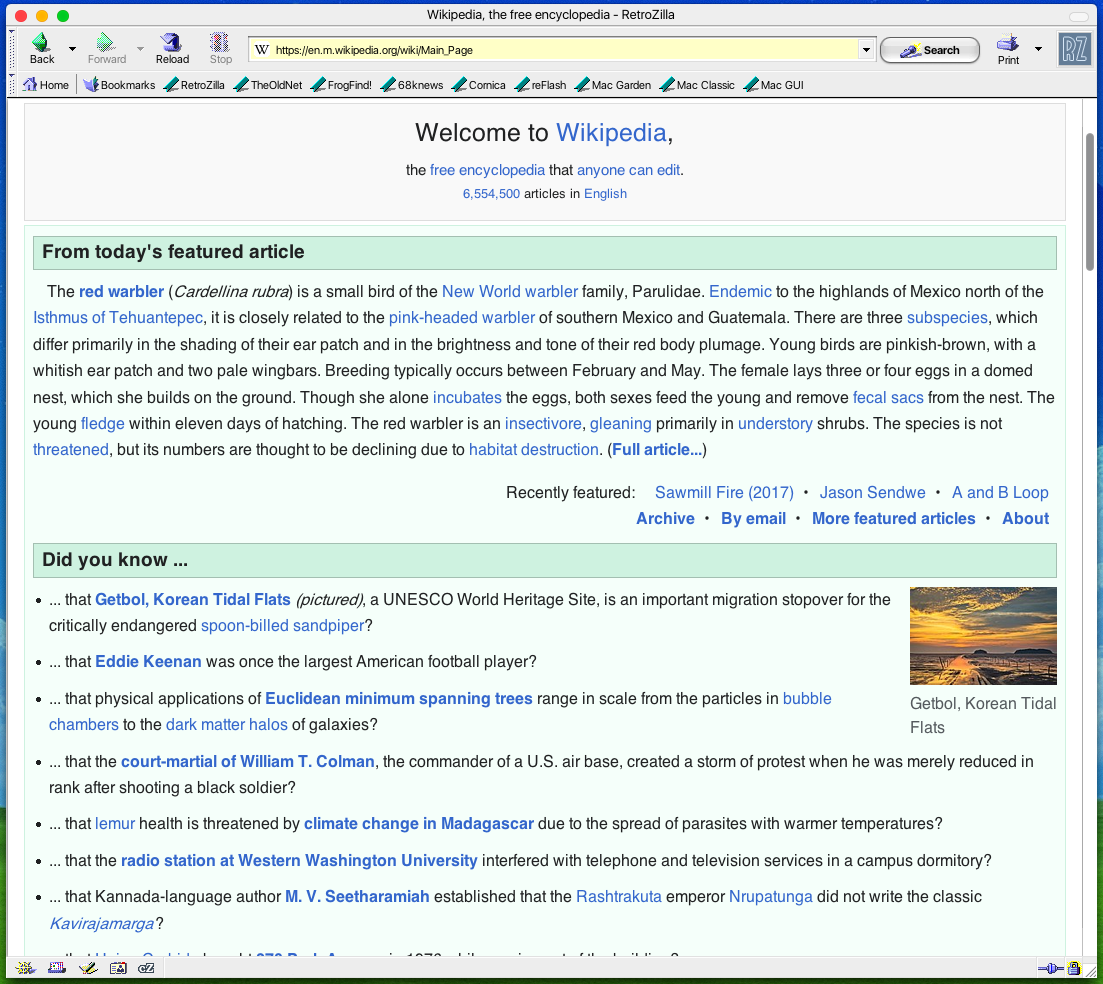Click the Search button next to URL bar

tap(929, 50)
